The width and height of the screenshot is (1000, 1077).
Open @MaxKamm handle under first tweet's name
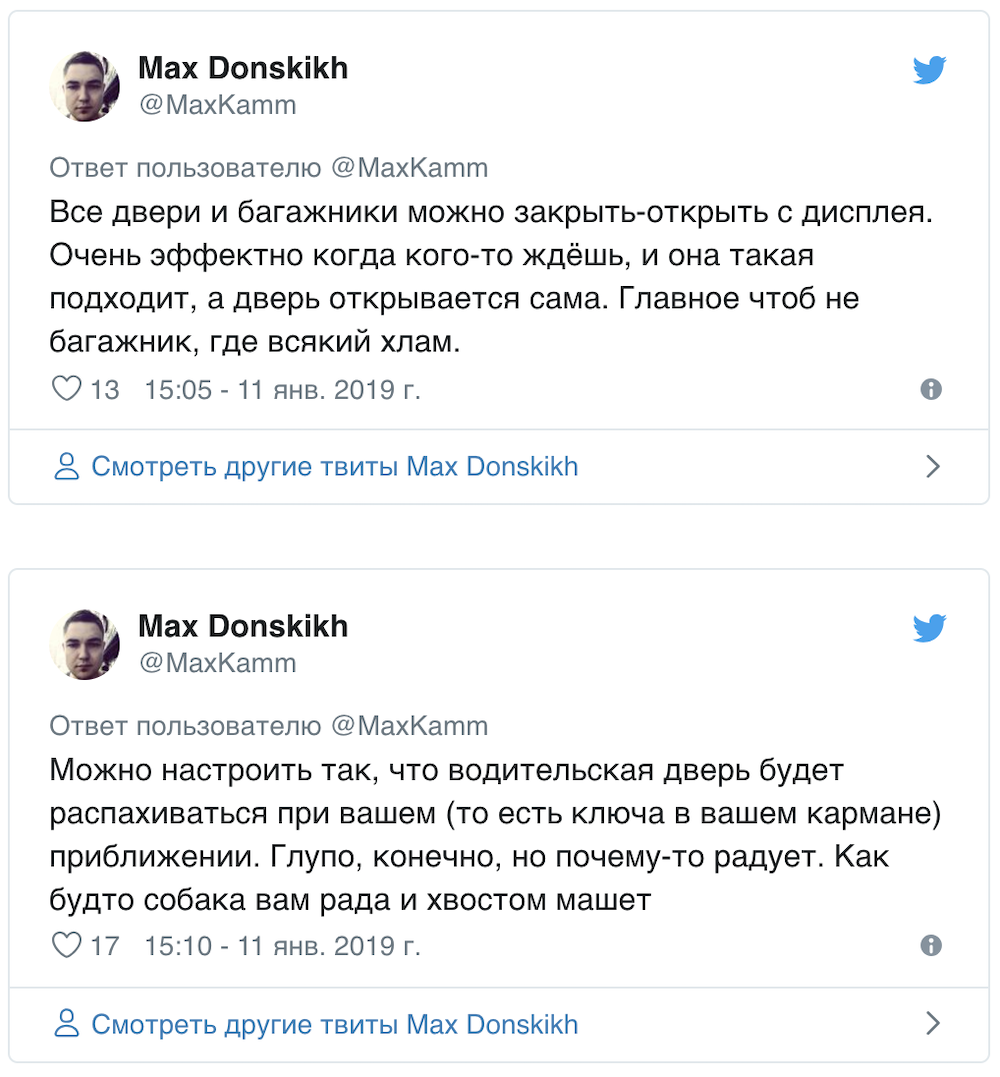[x=218, y=105]
